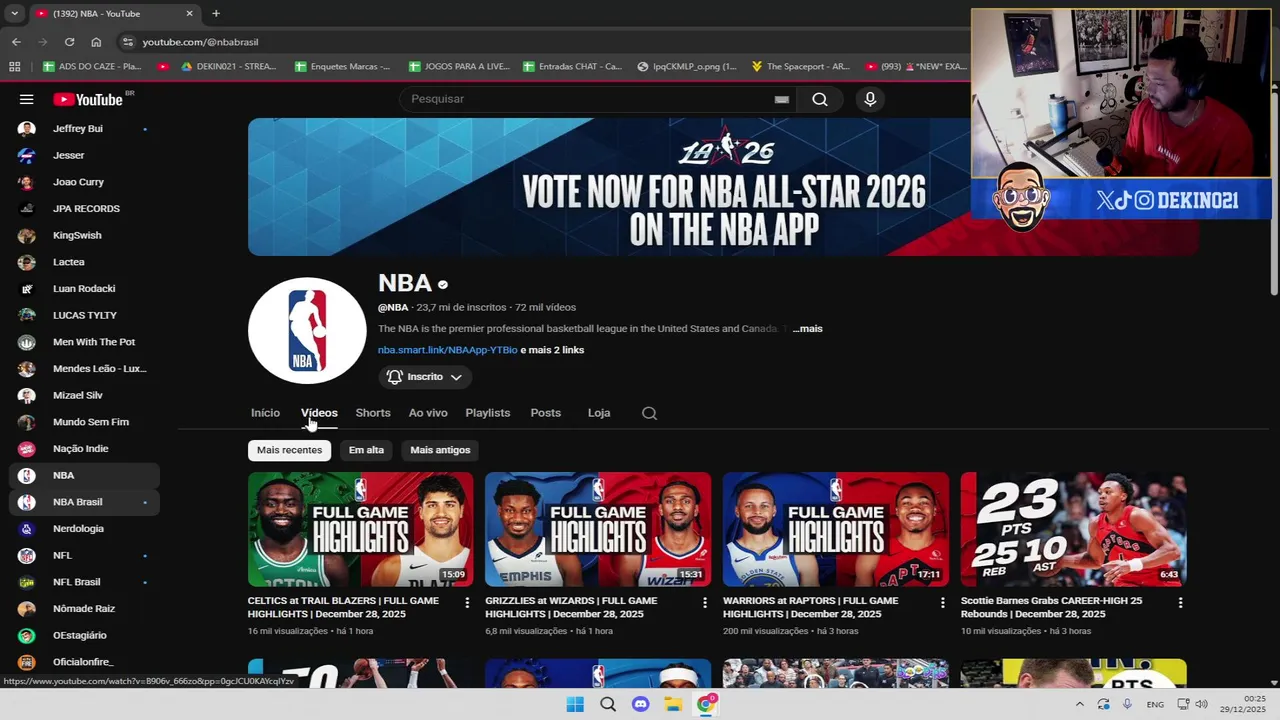Open the on-screen keyboard icon in search box
This screenshot has height=720, width=1280.
tap(782, 99)
